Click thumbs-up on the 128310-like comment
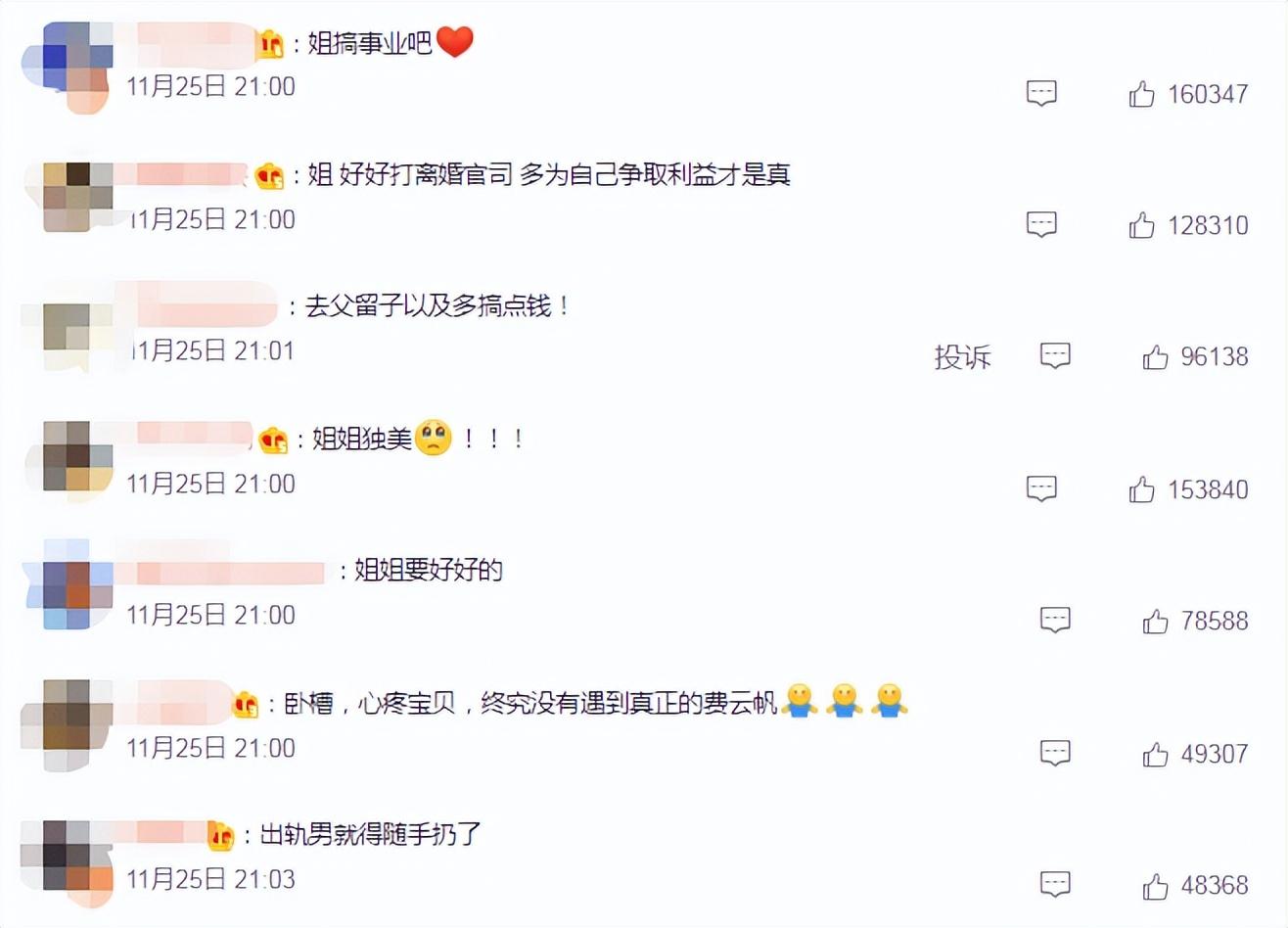The width and height of the screenshot is (1288, 928). pyautogui.click(x=1141, y=225)
